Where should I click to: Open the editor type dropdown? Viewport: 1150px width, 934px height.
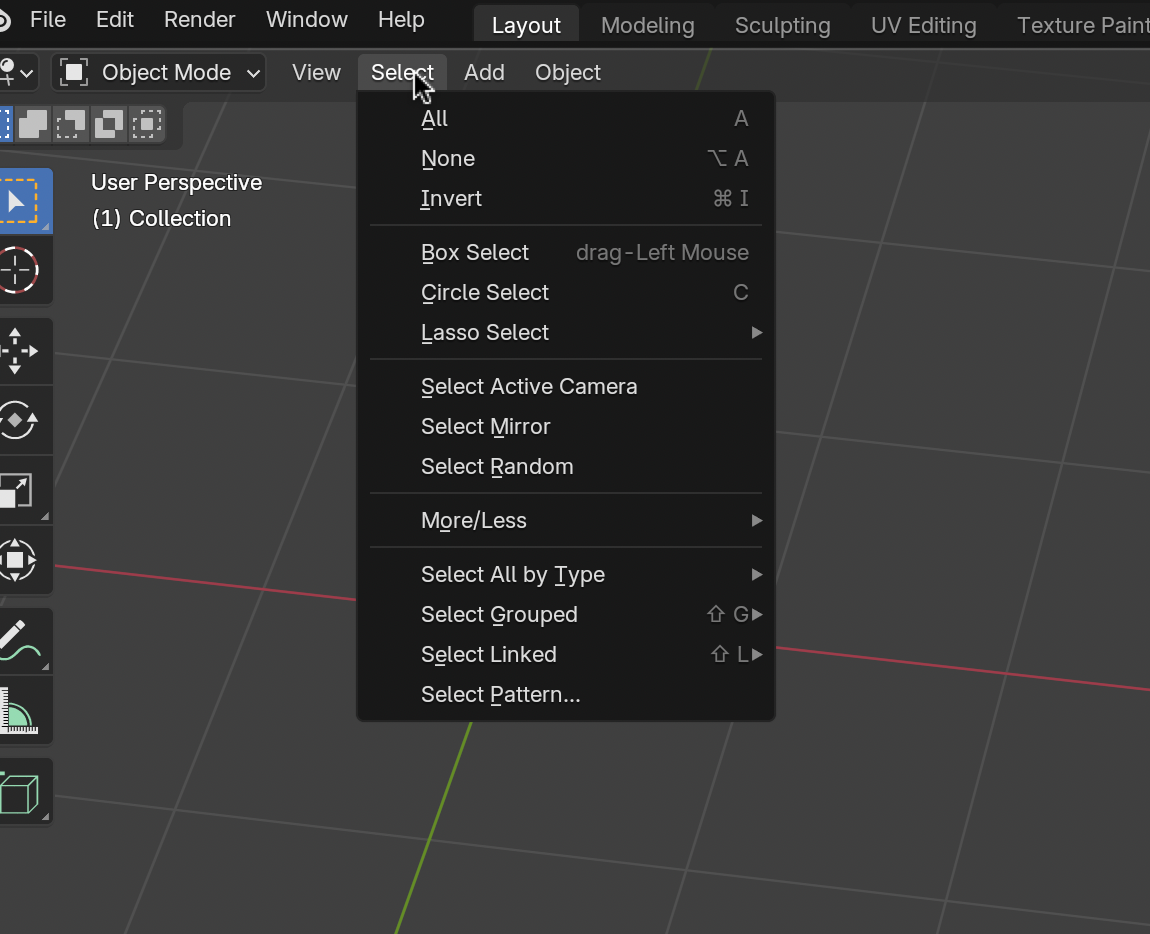click(x=16, y=73)
